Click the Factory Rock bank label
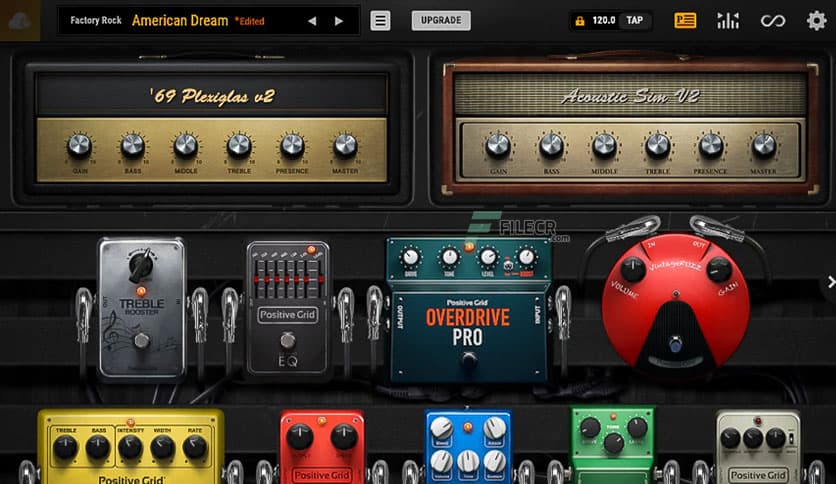 pos(96,20)
